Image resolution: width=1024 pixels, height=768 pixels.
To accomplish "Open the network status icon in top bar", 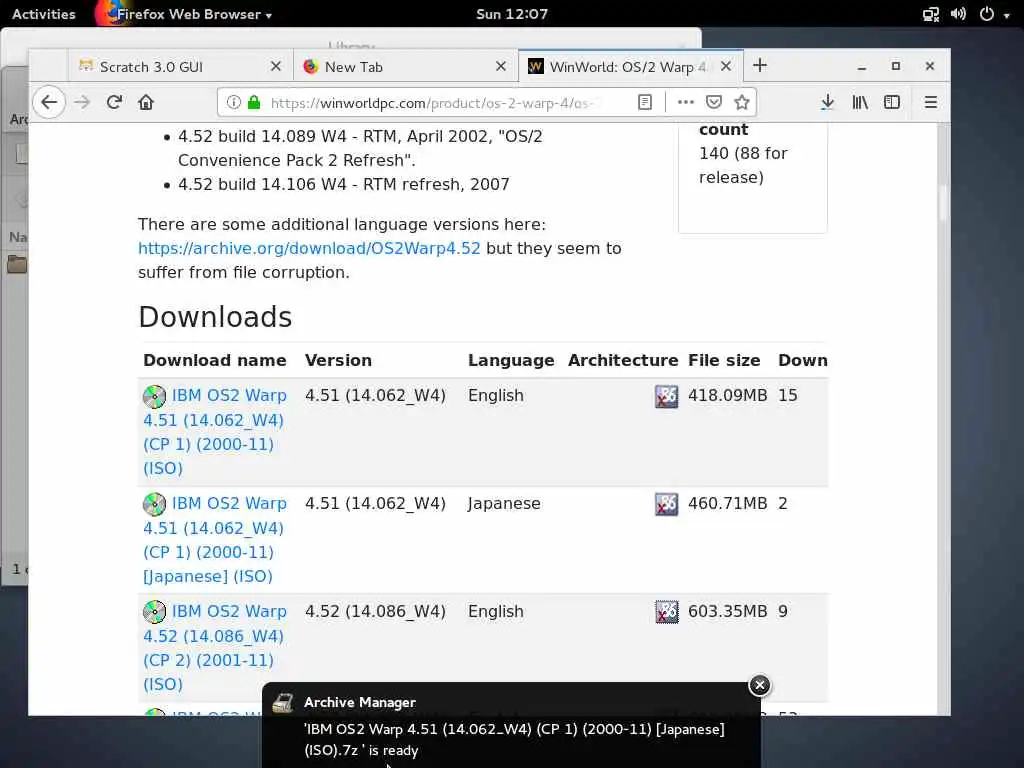I will click(931, 14).
